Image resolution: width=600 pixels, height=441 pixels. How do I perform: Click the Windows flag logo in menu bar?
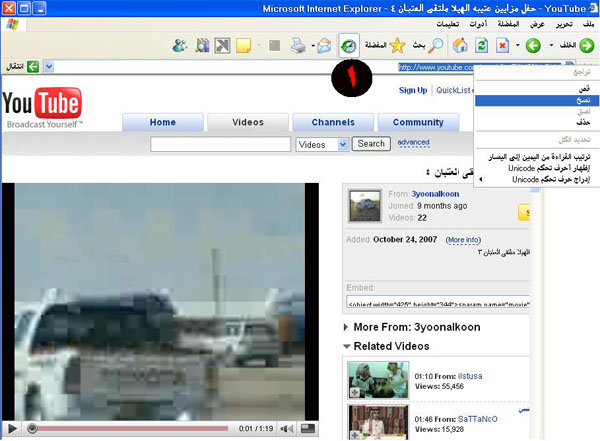click(x=13, y=24)
